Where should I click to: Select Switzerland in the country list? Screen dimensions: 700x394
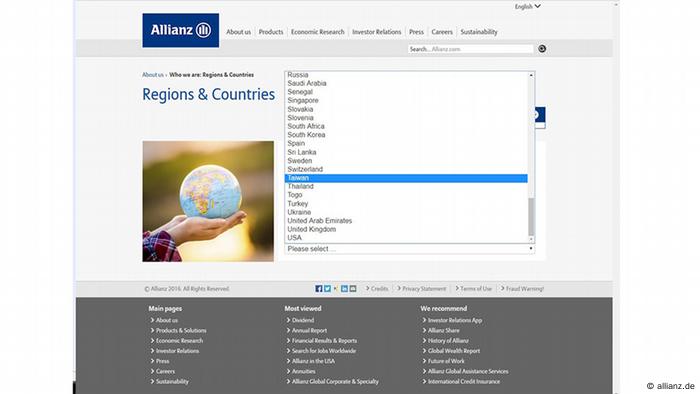click(406, 169)
